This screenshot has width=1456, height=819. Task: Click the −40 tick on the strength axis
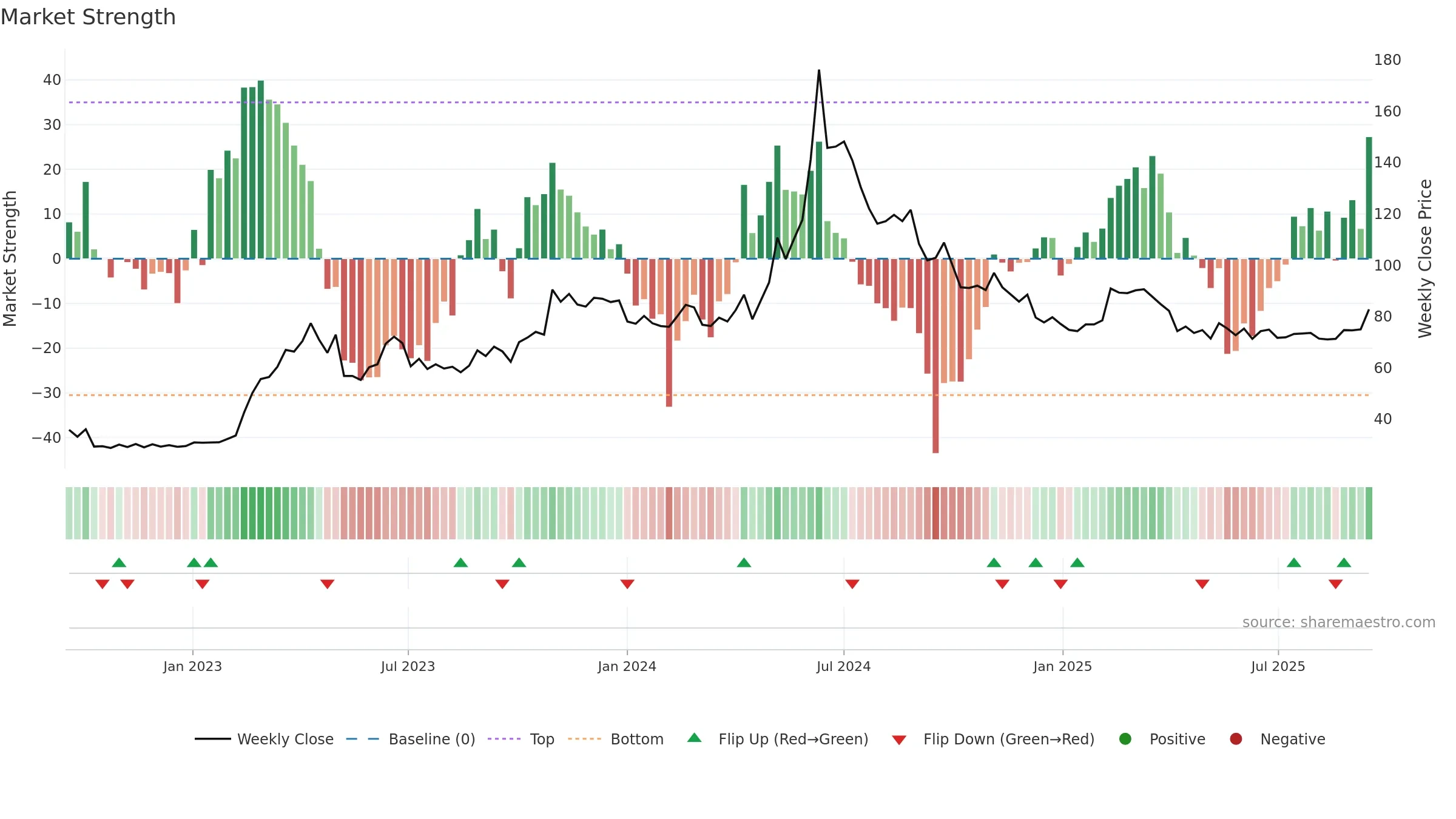tap(47, 437)
